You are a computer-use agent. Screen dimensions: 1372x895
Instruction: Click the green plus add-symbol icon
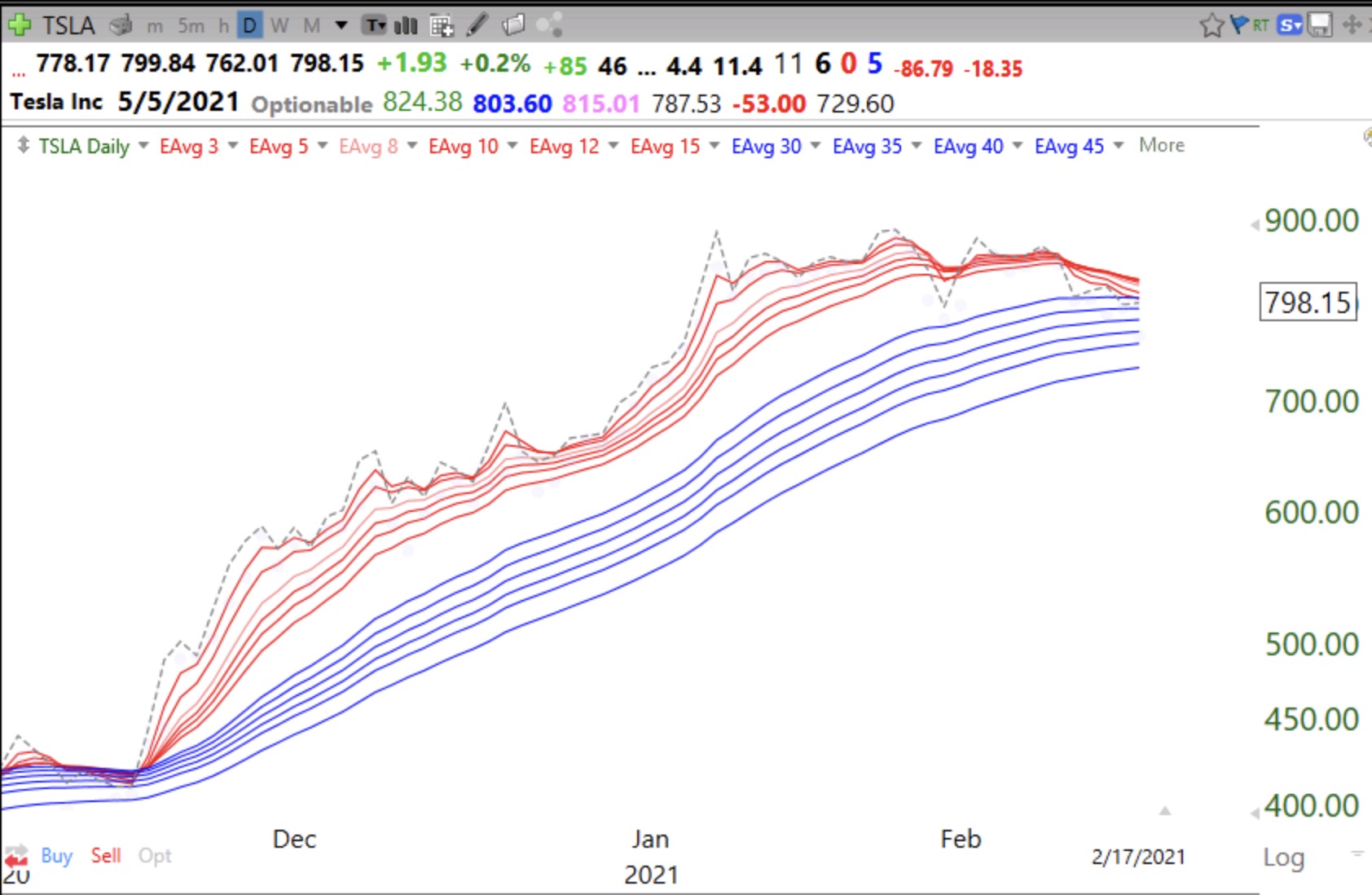click(x=18, y=25)
